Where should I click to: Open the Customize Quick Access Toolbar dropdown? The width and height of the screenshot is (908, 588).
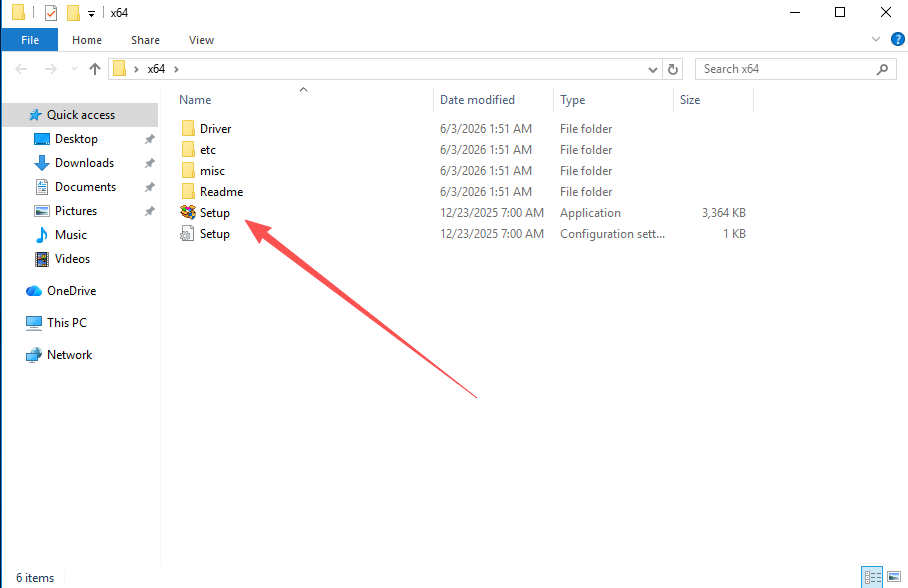(91, 13)
